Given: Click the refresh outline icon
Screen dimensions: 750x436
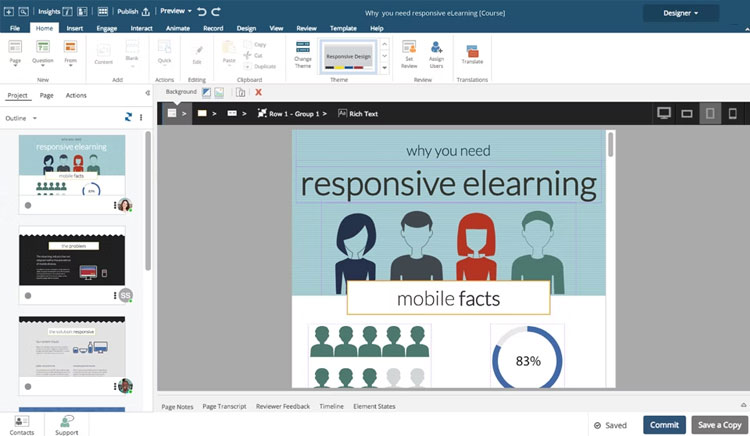Looking at the screenshot, I should (128, 117).
